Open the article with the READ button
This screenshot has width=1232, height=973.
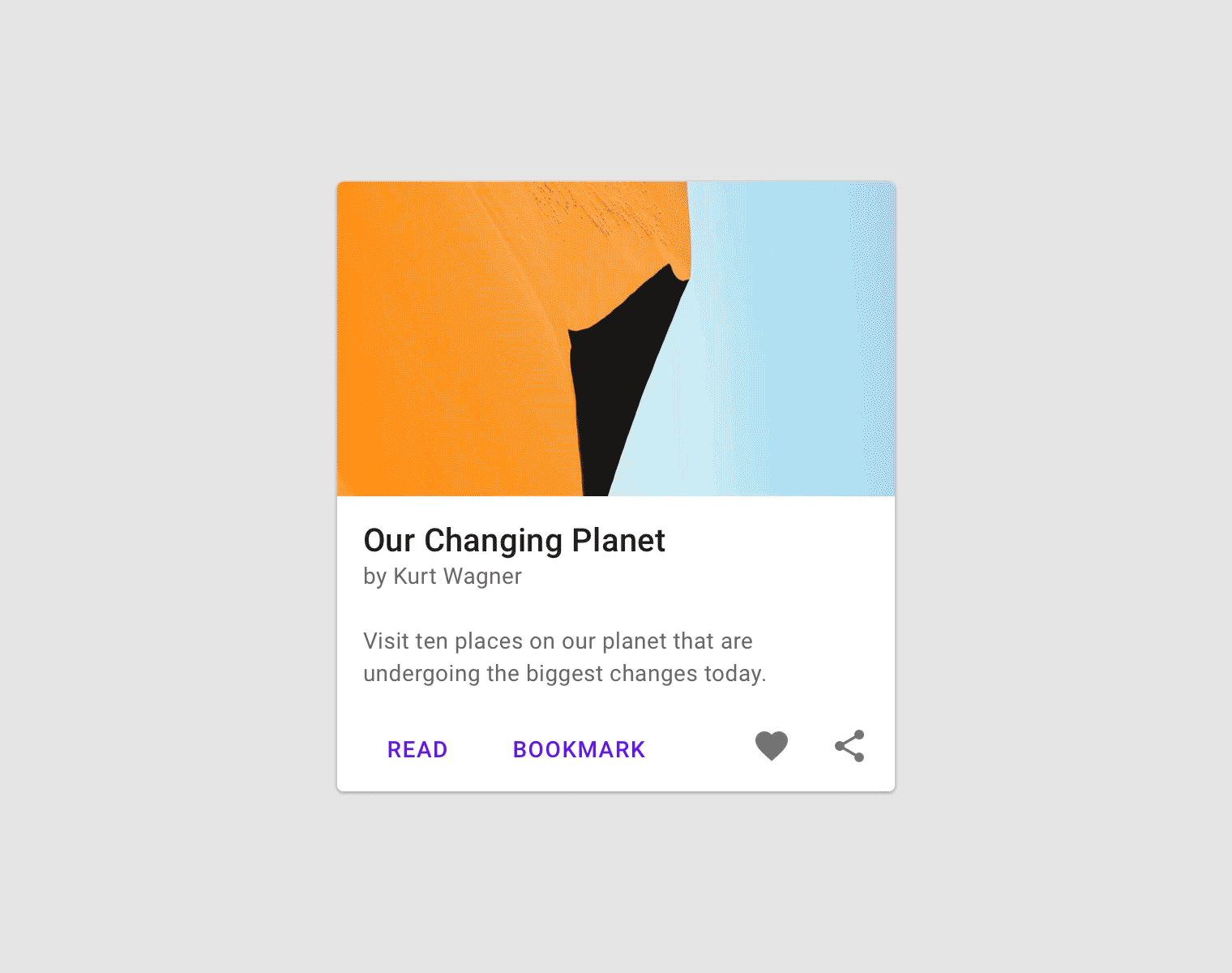417,749
